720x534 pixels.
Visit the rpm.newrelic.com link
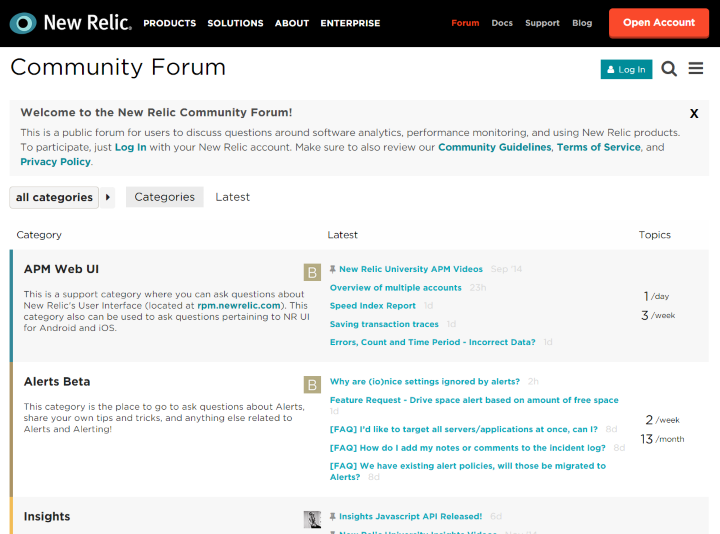click(x=239, y=305)
